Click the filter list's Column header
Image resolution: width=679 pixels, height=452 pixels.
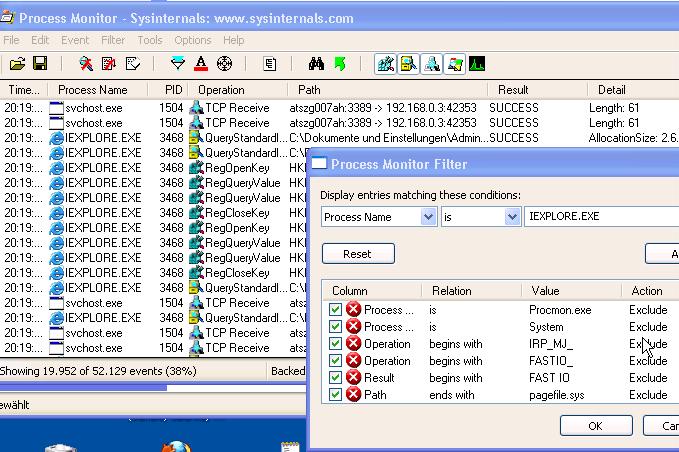(x=372, y=291)
